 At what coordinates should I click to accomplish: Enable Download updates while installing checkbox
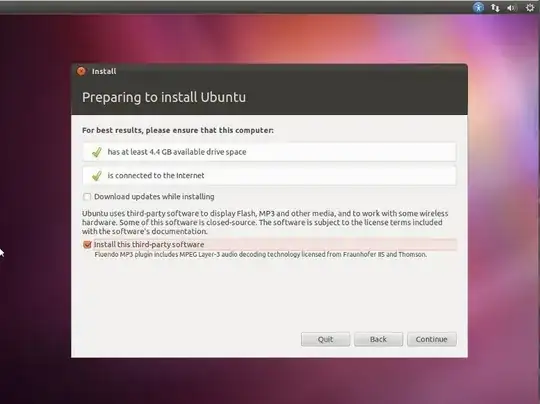click(87, 197)
